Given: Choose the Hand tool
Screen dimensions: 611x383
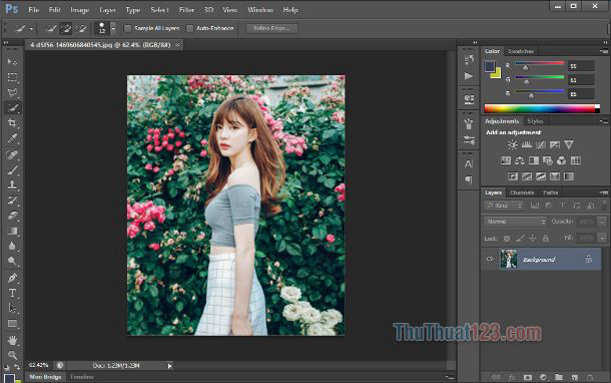Looking at the screenshot, I should 12,340.
